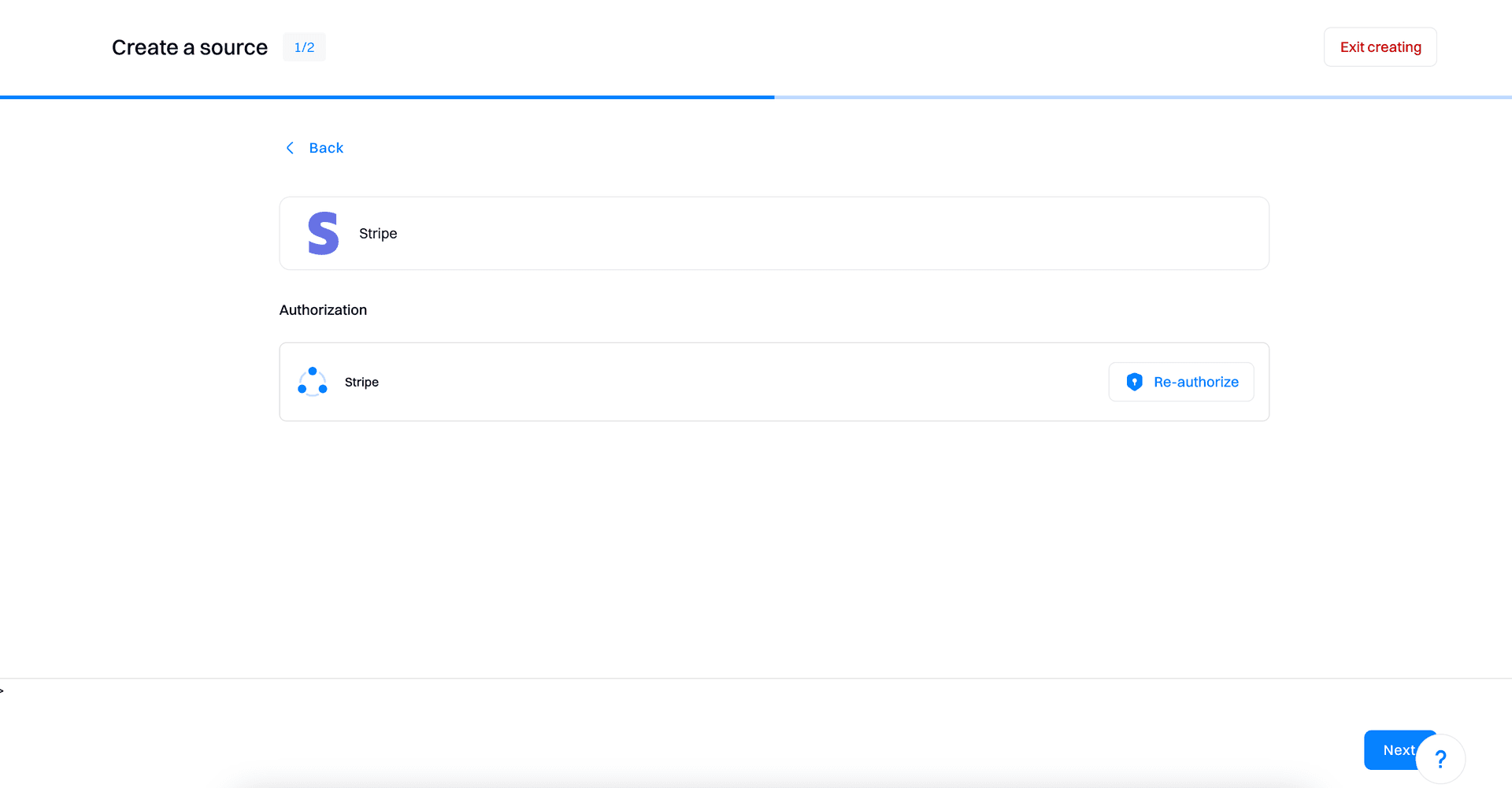Image resolution: width=1512 pixels, height=788 pixels.
Task: Go back using the Back link
Action: click(x=314, y=148)
